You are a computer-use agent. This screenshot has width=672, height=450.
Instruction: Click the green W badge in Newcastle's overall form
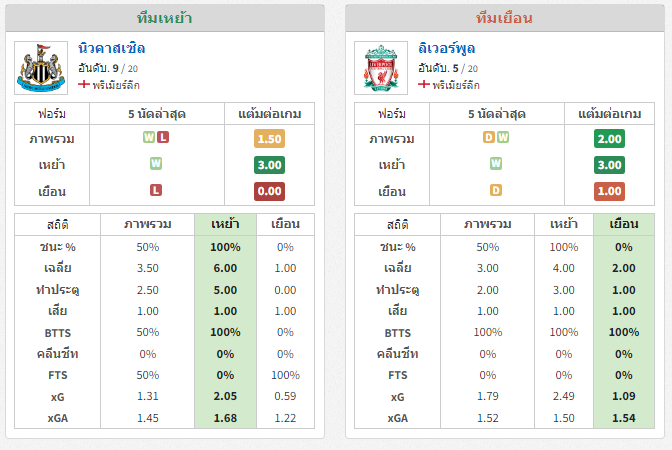point(149,137)
